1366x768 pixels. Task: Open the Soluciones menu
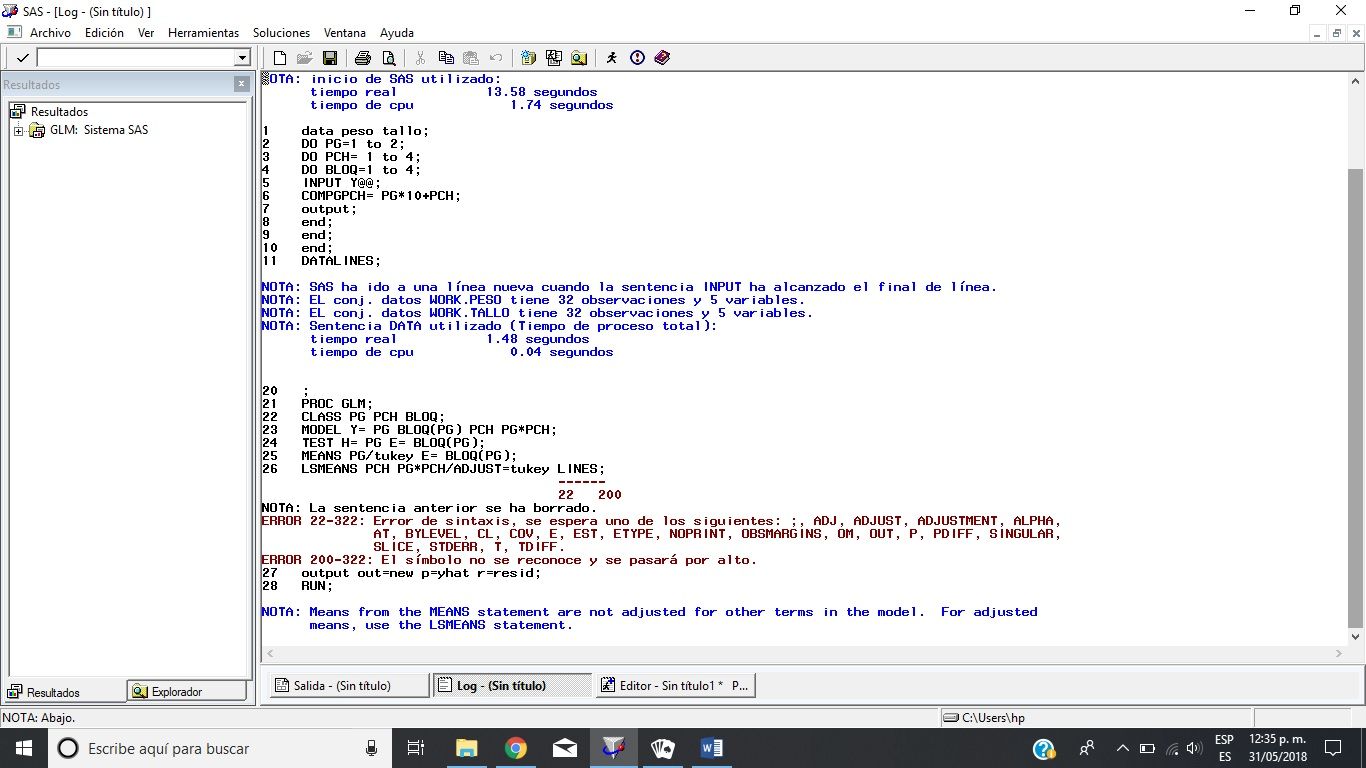click(281, 33)
